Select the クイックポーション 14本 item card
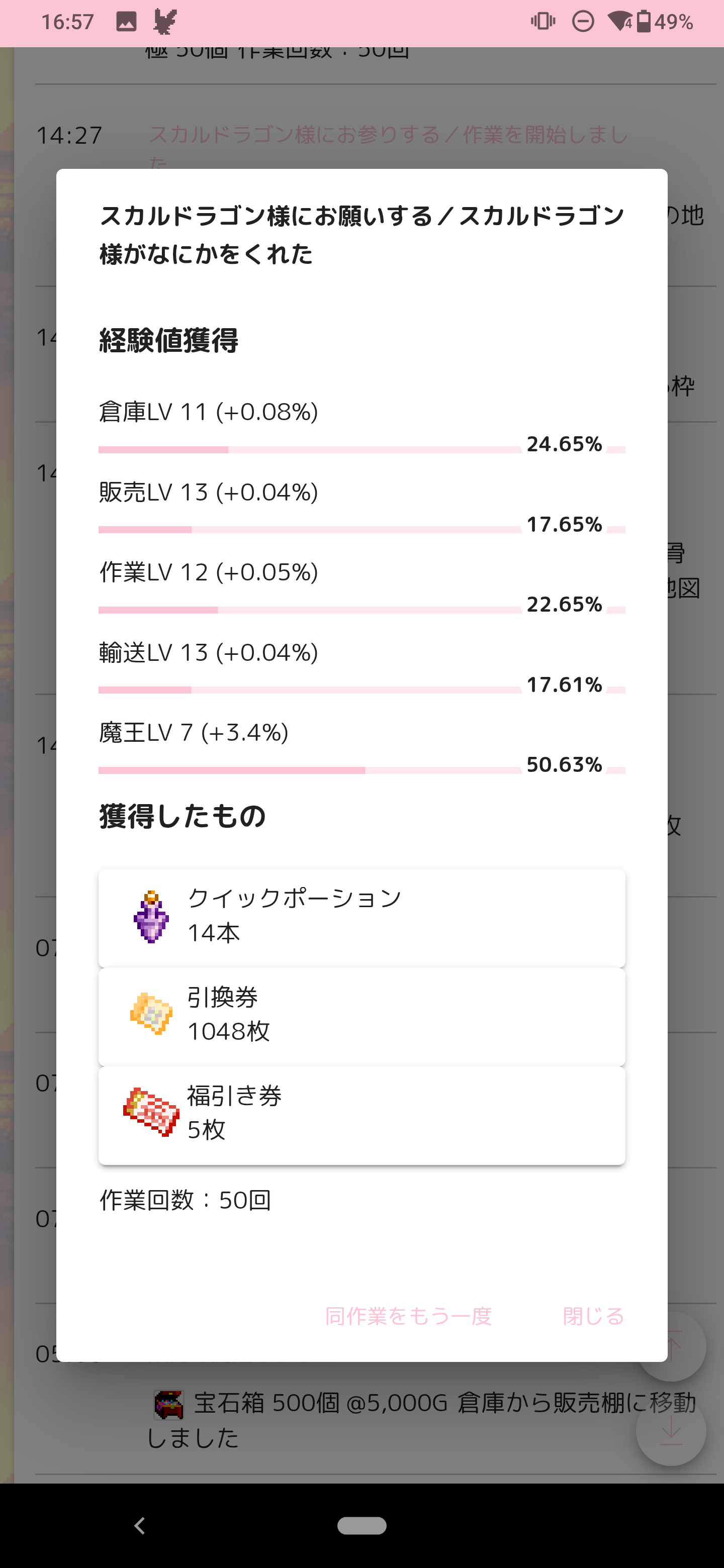 click(361, 918)
